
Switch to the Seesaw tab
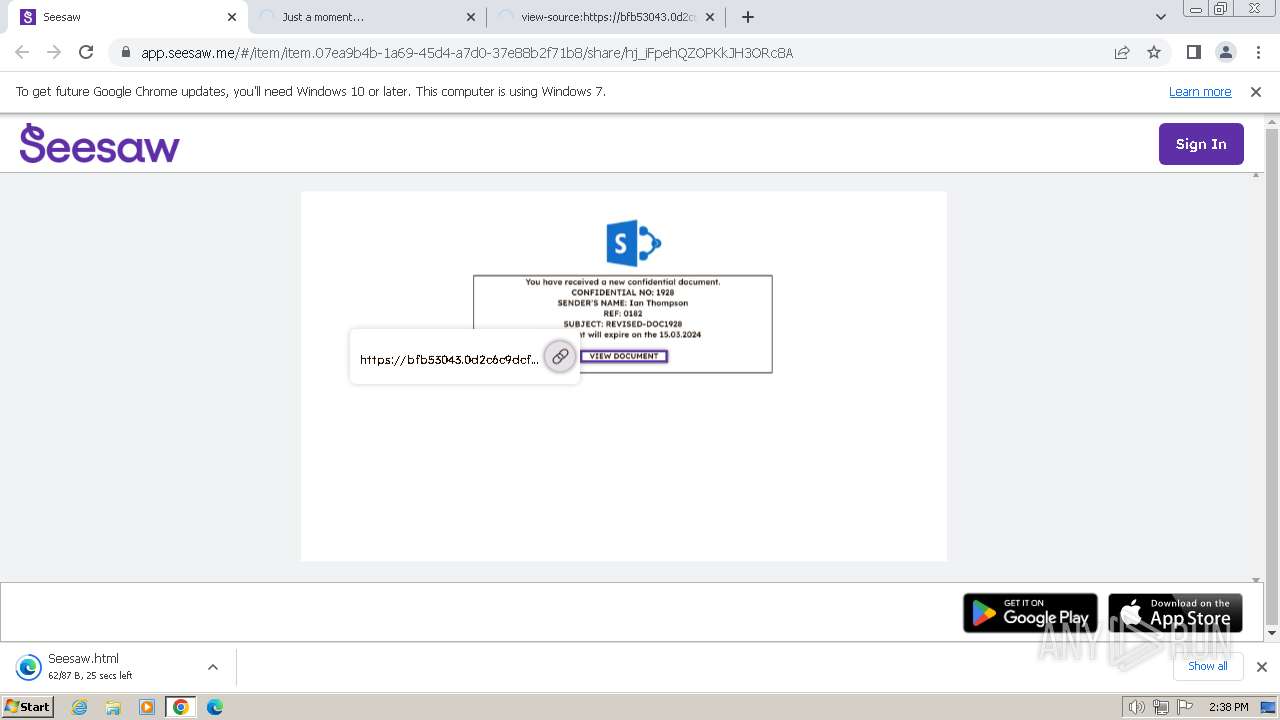130,17
